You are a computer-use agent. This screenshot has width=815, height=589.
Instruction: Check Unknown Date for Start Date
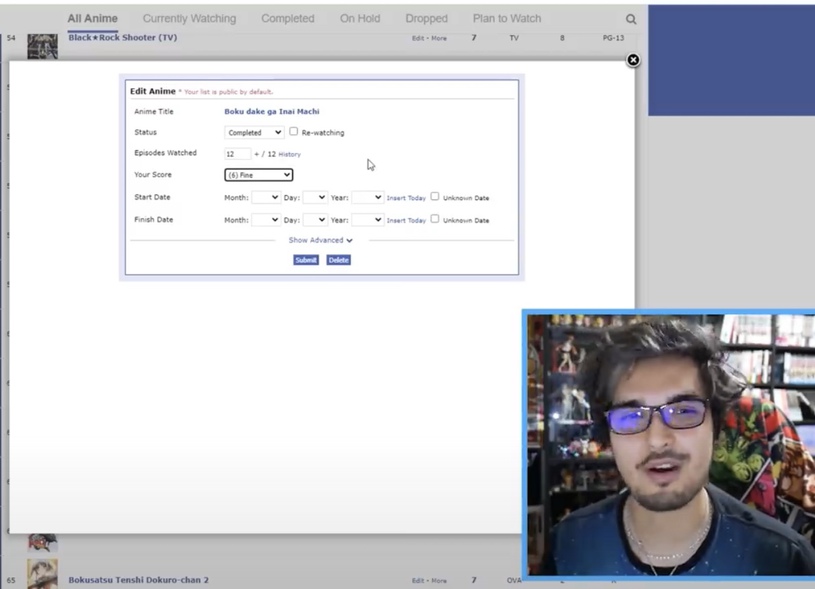pos(435,197)
